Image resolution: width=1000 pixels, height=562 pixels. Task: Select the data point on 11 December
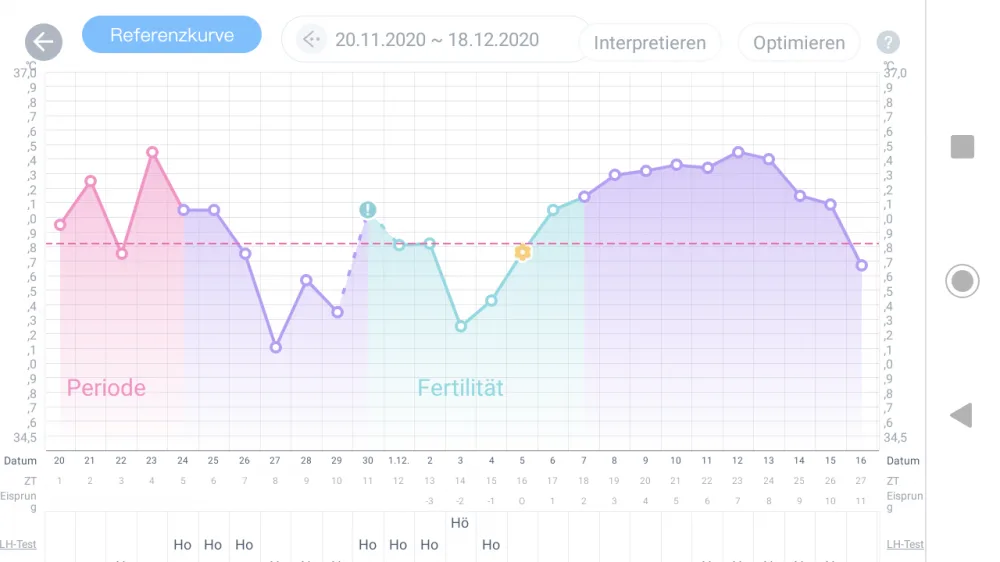tap(707, 168)
